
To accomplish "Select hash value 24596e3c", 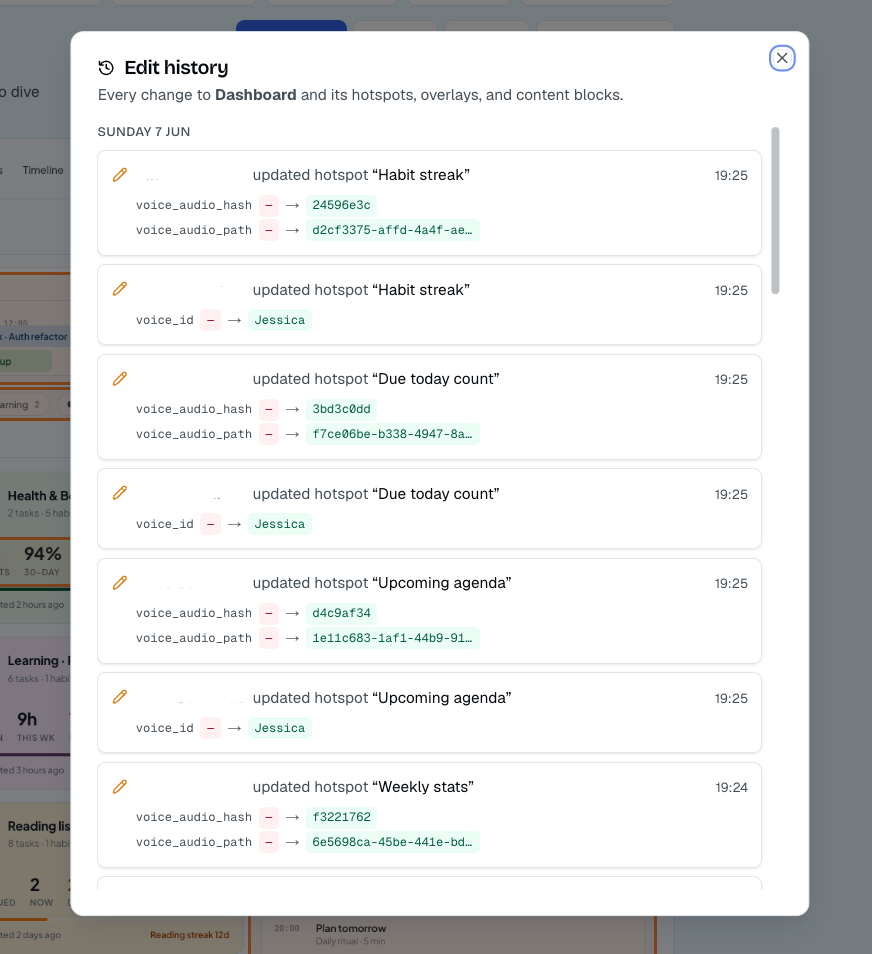I will click(341, 205).
